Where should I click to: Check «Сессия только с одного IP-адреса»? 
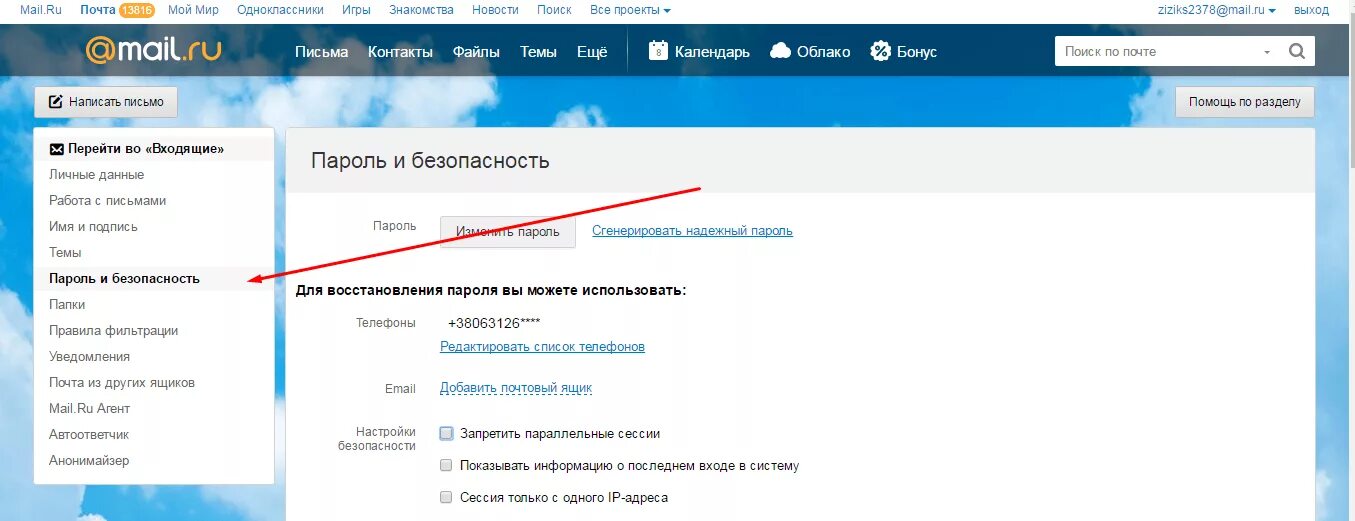click(446, 497)
